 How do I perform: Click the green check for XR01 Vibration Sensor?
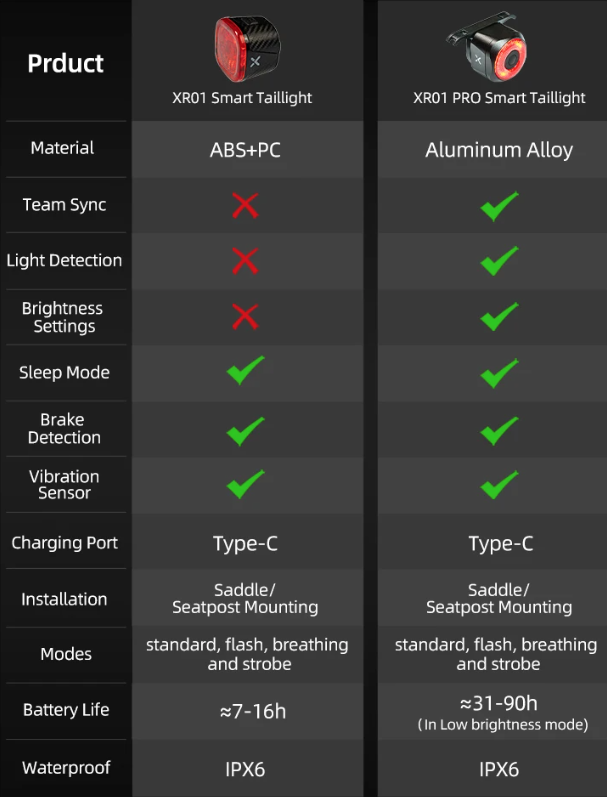click(246, 483)
